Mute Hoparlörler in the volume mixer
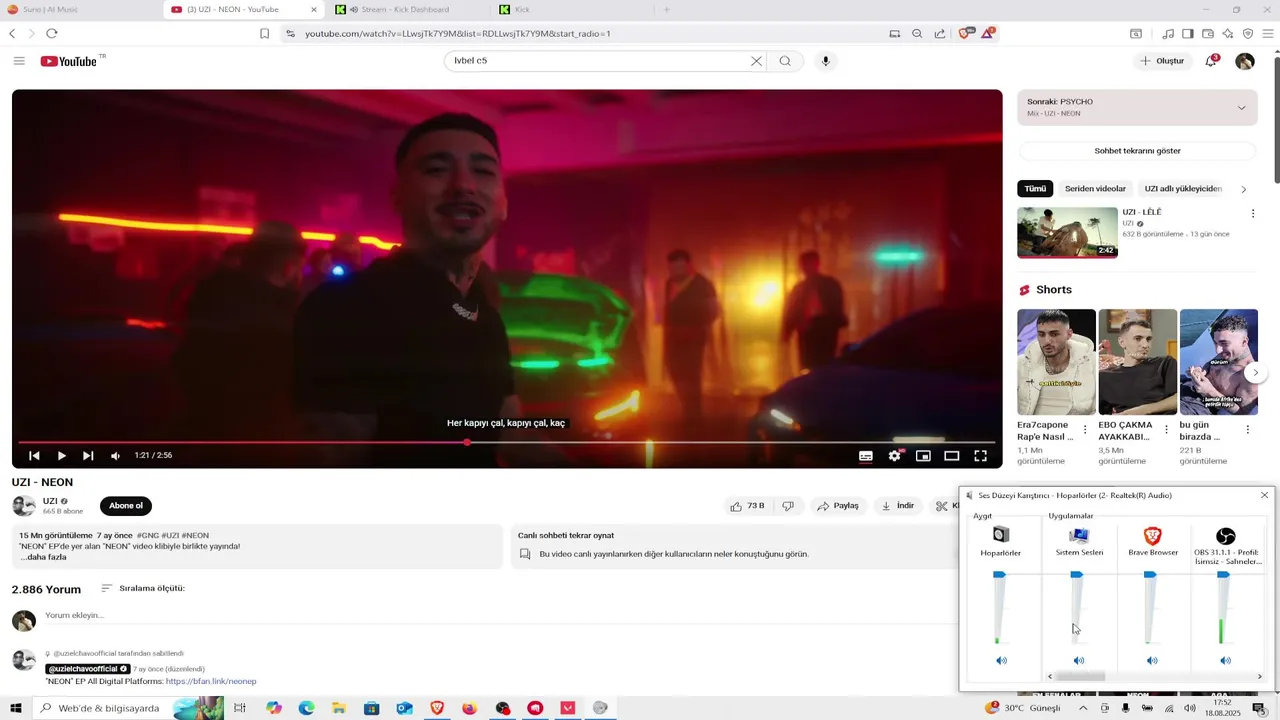1280x720 pixels. coord(1001,661)
